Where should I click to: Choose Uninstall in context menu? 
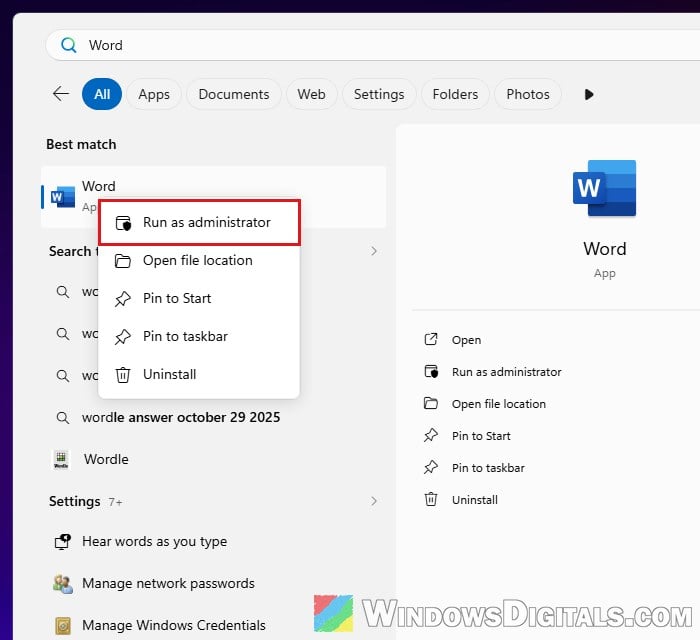coord(200,374)
